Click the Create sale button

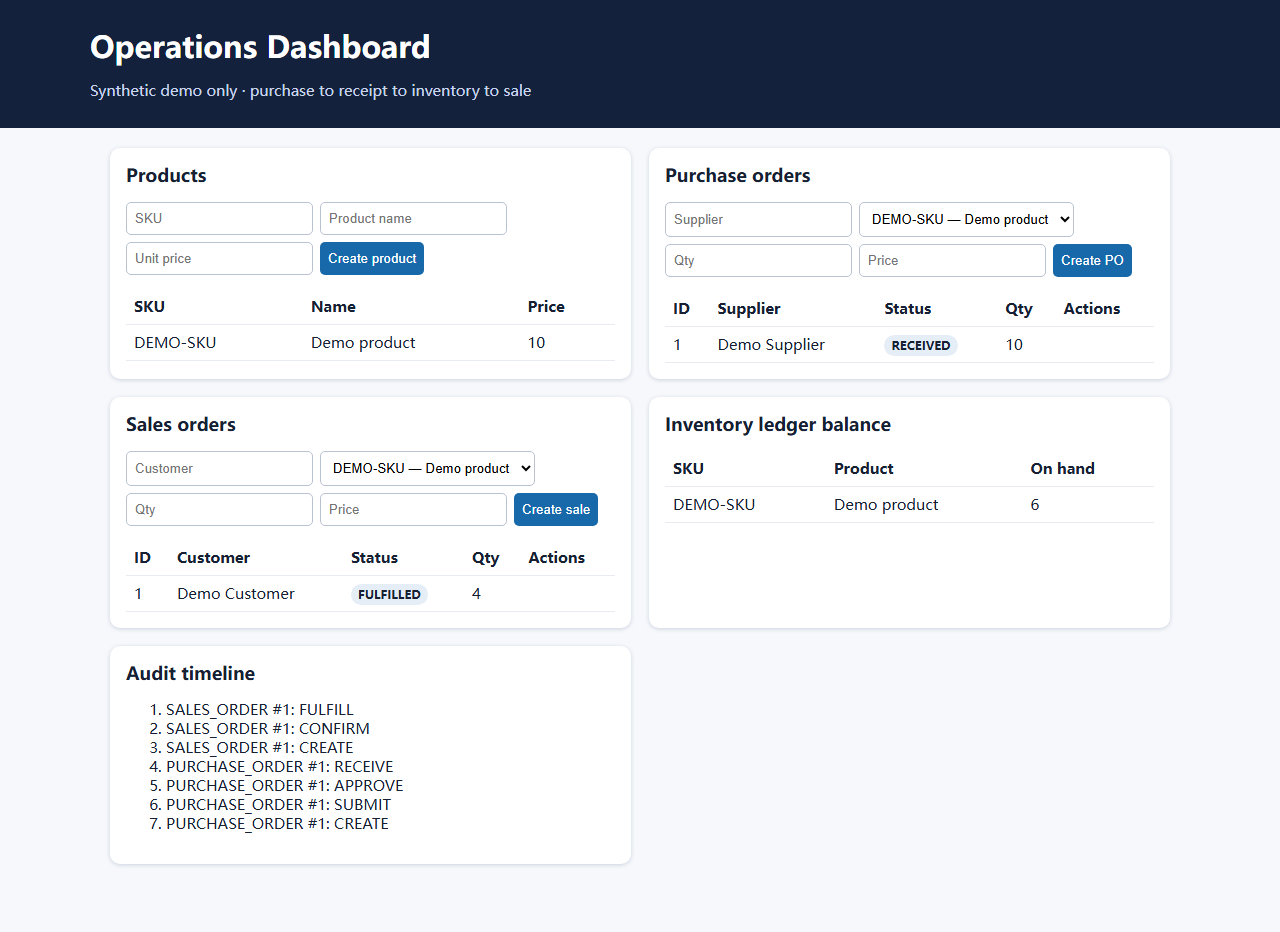(x=556, y=509)
